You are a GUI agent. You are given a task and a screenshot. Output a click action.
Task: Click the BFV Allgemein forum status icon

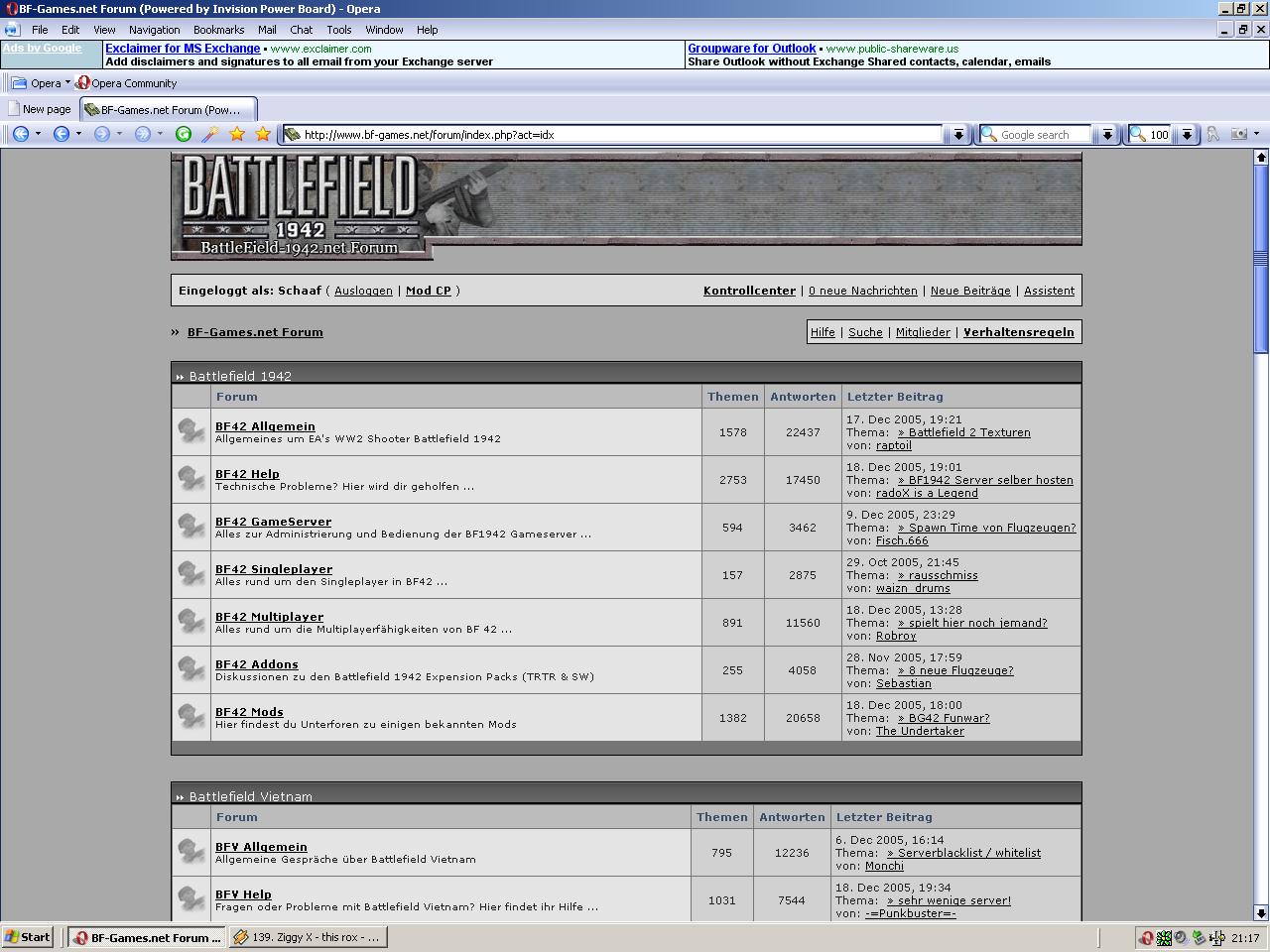tap(190, 852)
